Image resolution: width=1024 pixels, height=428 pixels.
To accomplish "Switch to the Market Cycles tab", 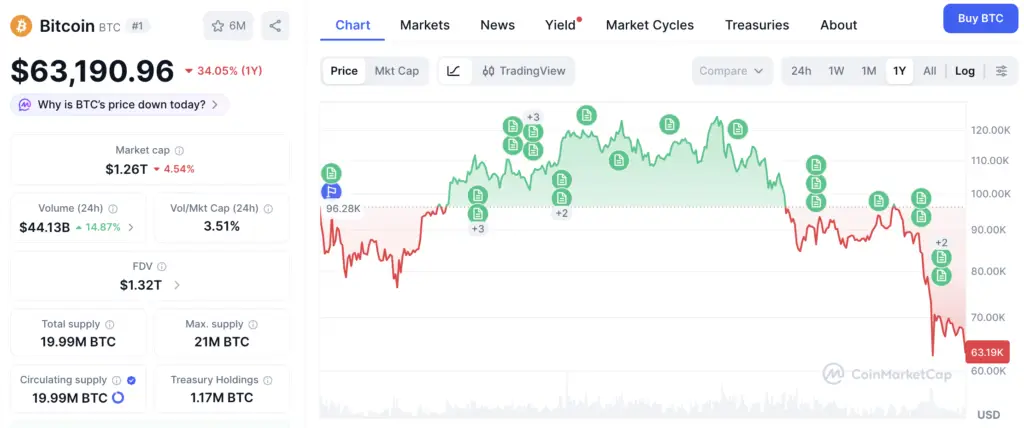I will 650,25.
